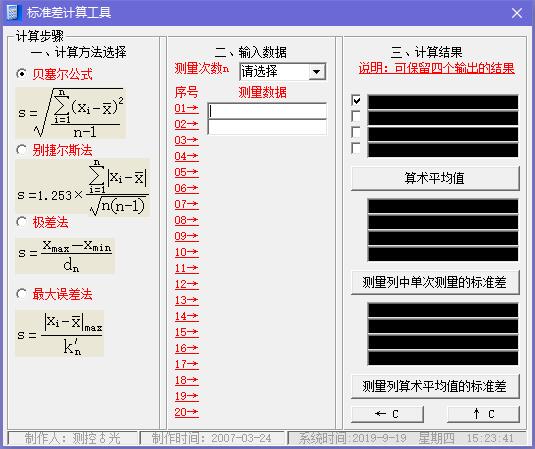535x449 pixels.
Task: Click the left arrow C clear button
Action: coord(387,414)
